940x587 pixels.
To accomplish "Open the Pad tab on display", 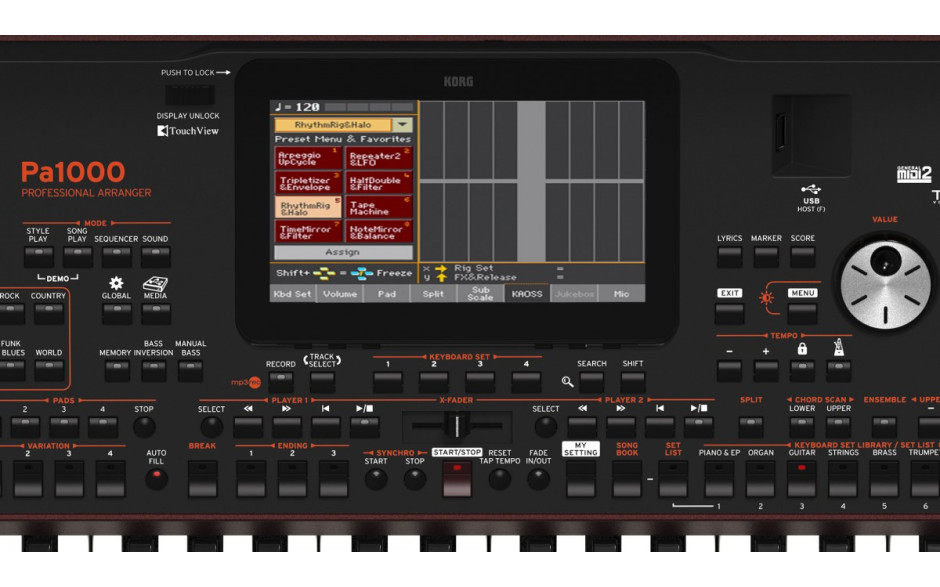I will coord(387,294).
